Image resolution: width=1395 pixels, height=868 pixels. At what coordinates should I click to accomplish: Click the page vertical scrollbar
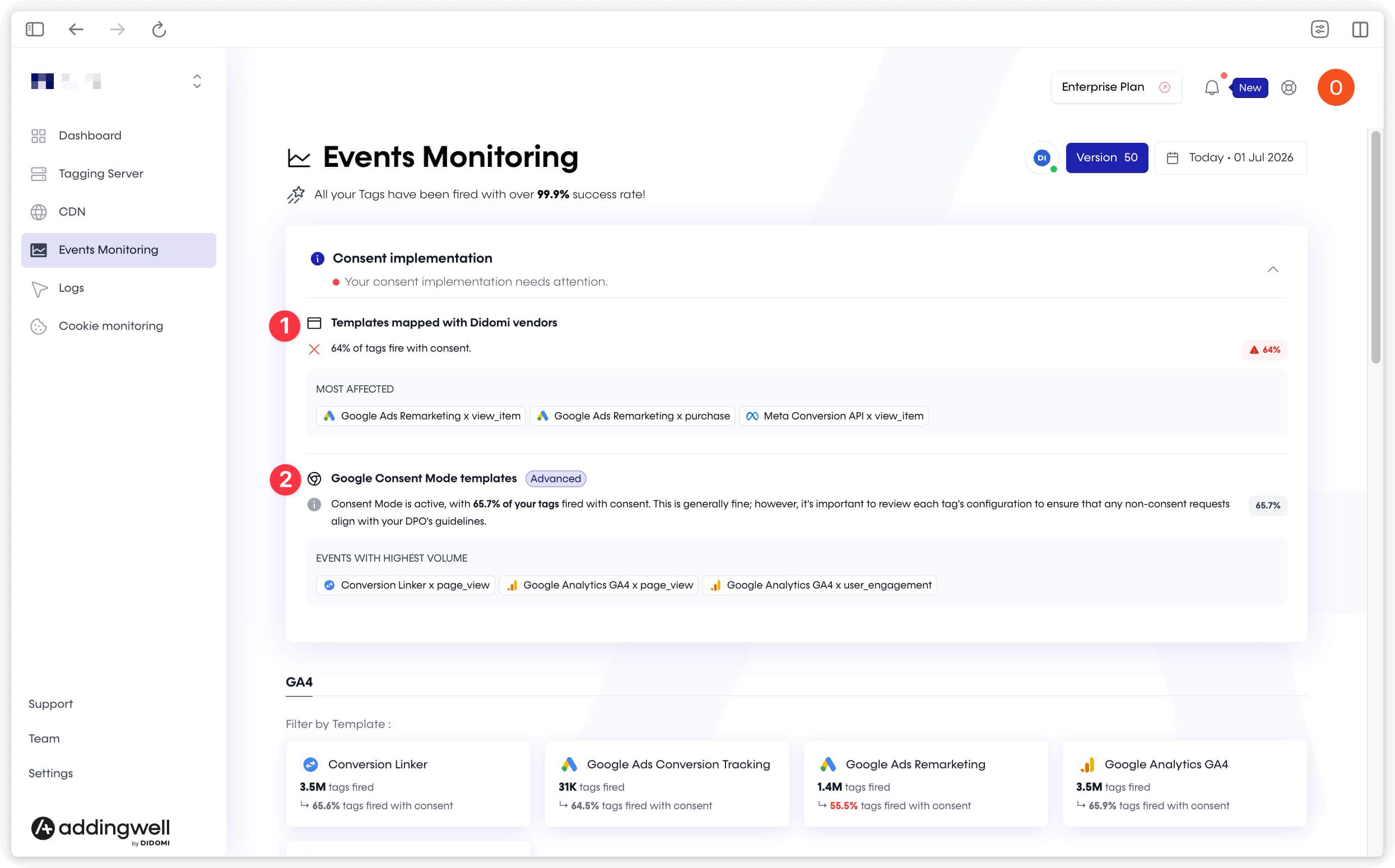pos(1375,248)
